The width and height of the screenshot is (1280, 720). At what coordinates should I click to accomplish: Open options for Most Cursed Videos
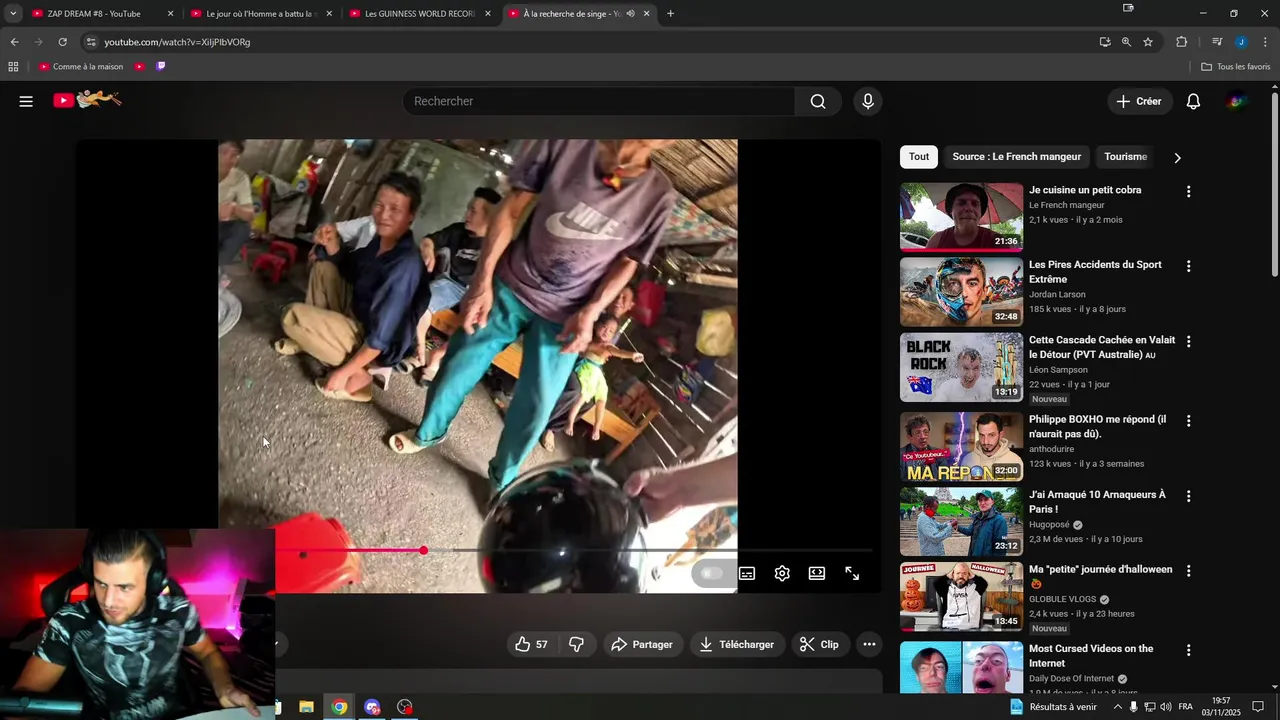[1188, 650]
